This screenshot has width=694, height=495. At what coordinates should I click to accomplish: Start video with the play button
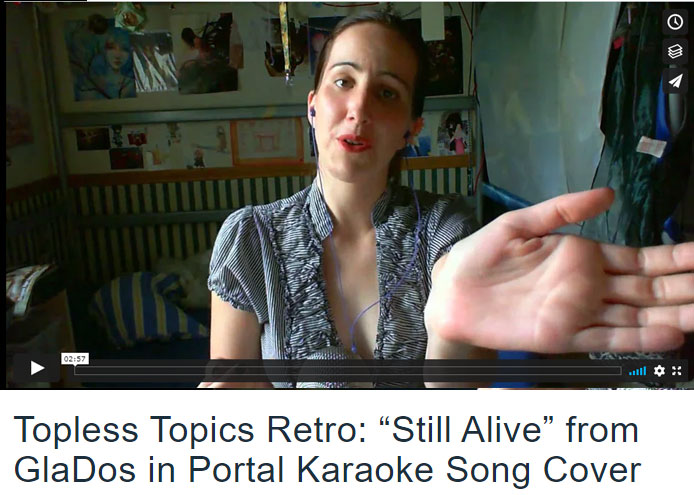point(37,368)
